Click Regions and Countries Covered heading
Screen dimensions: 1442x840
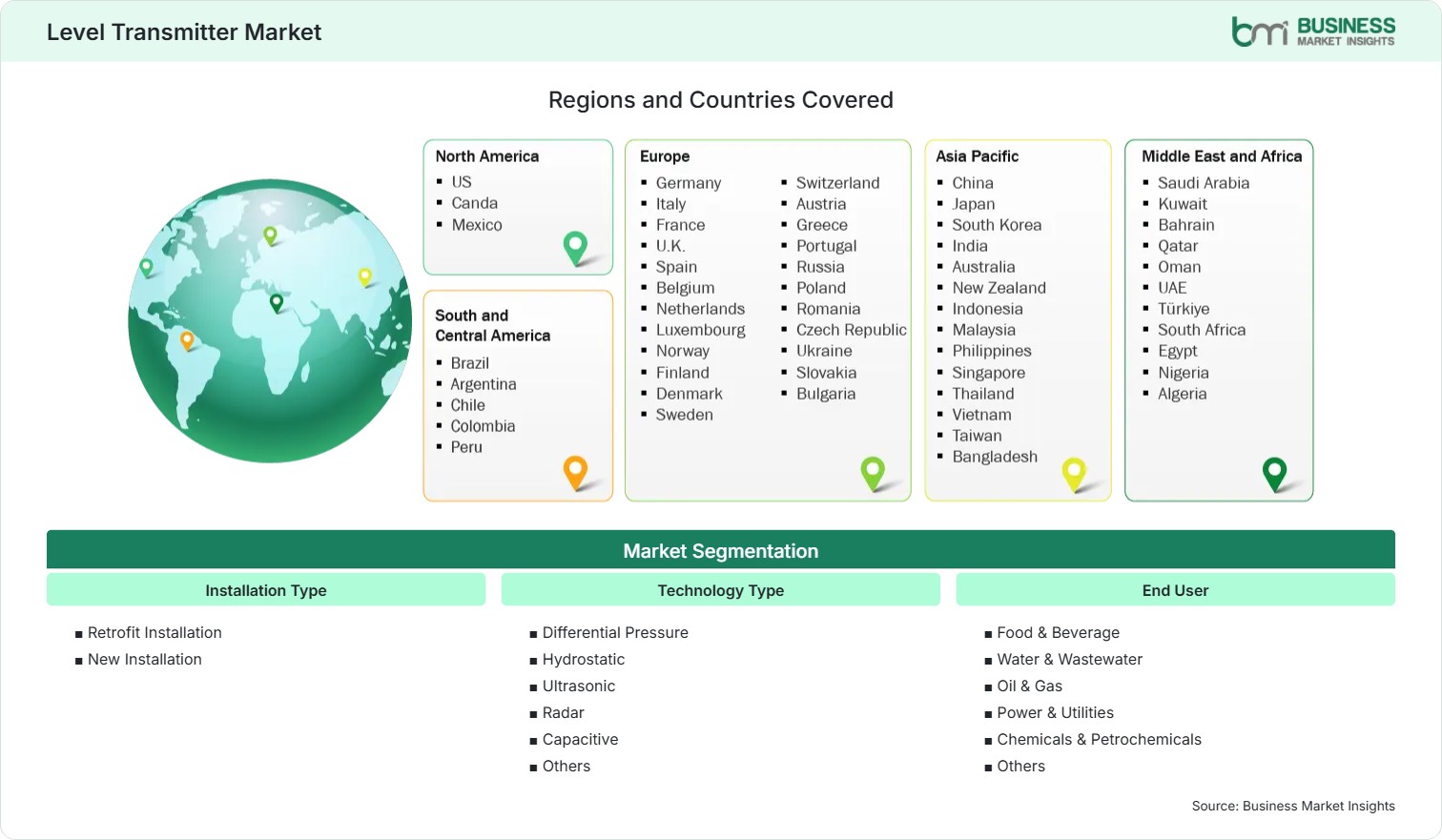coord(721,100)
